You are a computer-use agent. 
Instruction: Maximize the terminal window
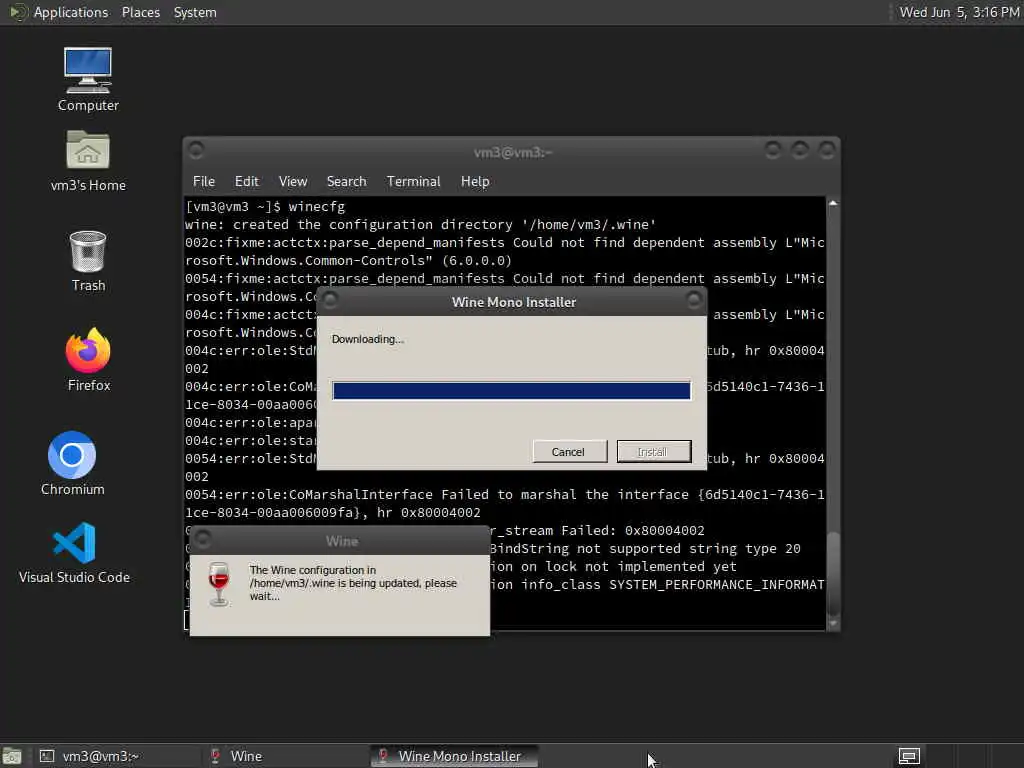(800, 150)
